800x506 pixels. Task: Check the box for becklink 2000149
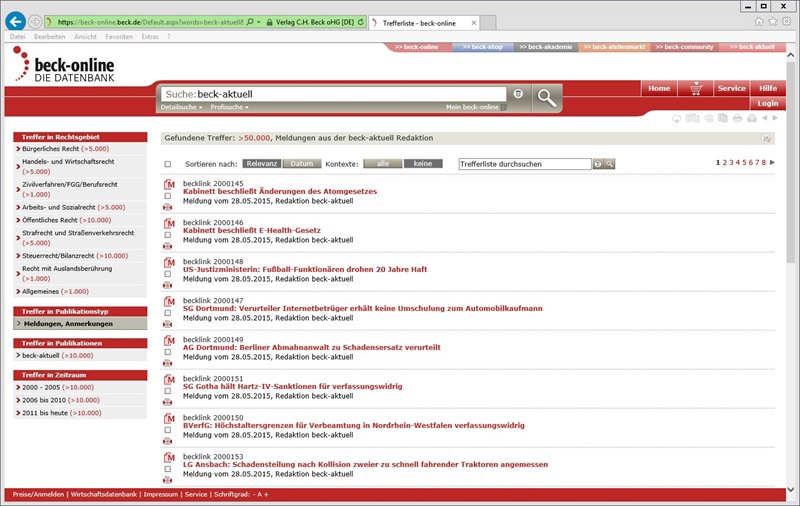click(168, 352)
